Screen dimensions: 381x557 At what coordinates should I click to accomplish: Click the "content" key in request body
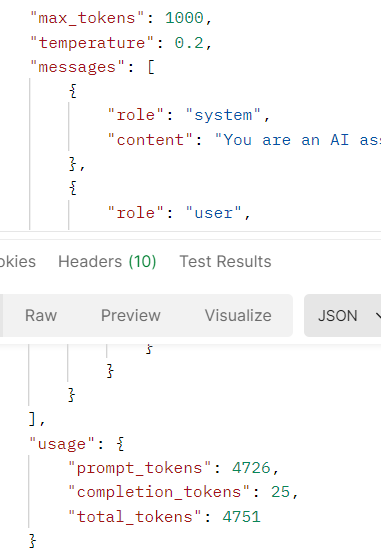click(151, 140)
